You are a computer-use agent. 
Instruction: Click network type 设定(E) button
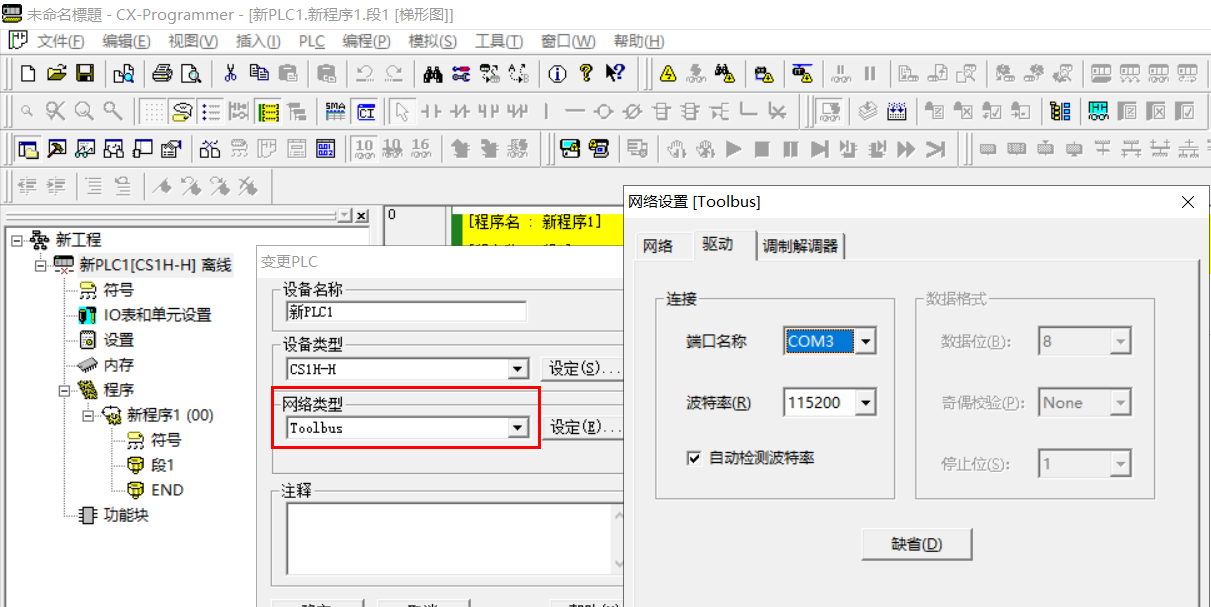582,428
